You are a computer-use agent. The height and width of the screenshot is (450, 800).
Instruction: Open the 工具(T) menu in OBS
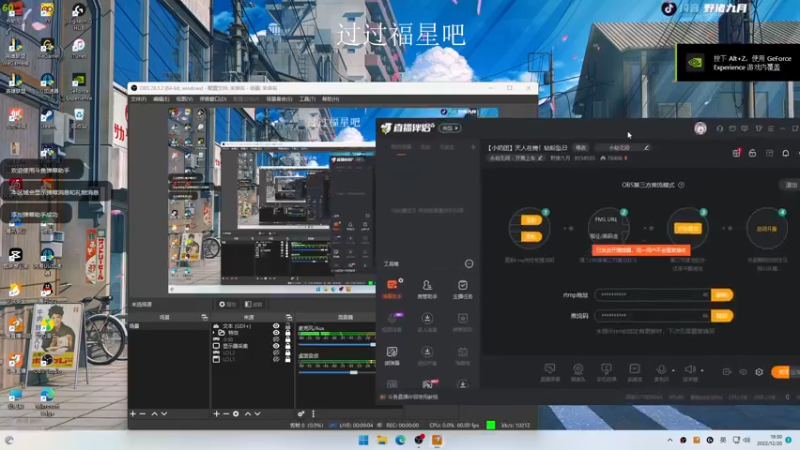[x=307, y=99]
